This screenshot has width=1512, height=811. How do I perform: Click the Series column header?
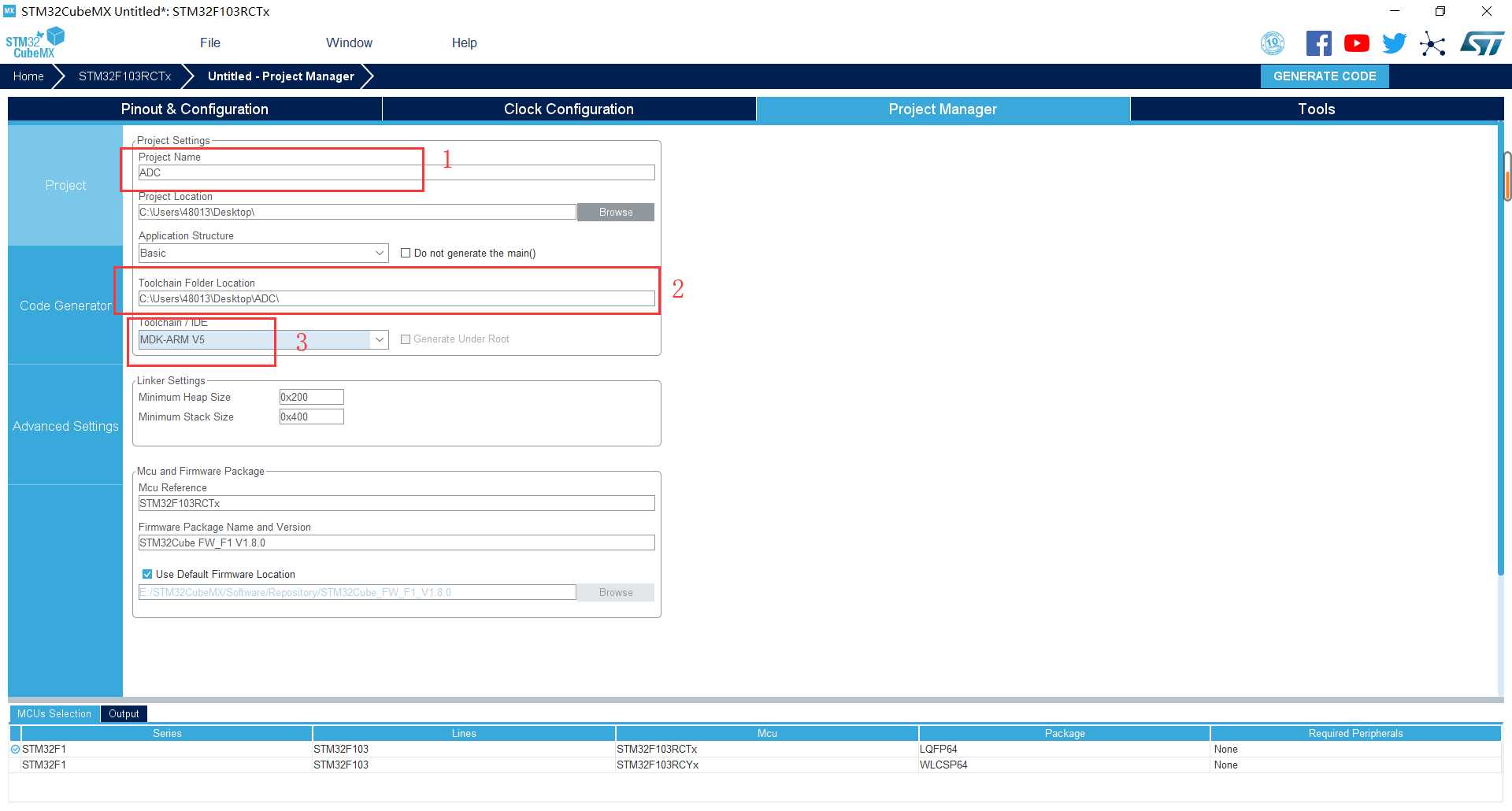click(x=167, y=733)
